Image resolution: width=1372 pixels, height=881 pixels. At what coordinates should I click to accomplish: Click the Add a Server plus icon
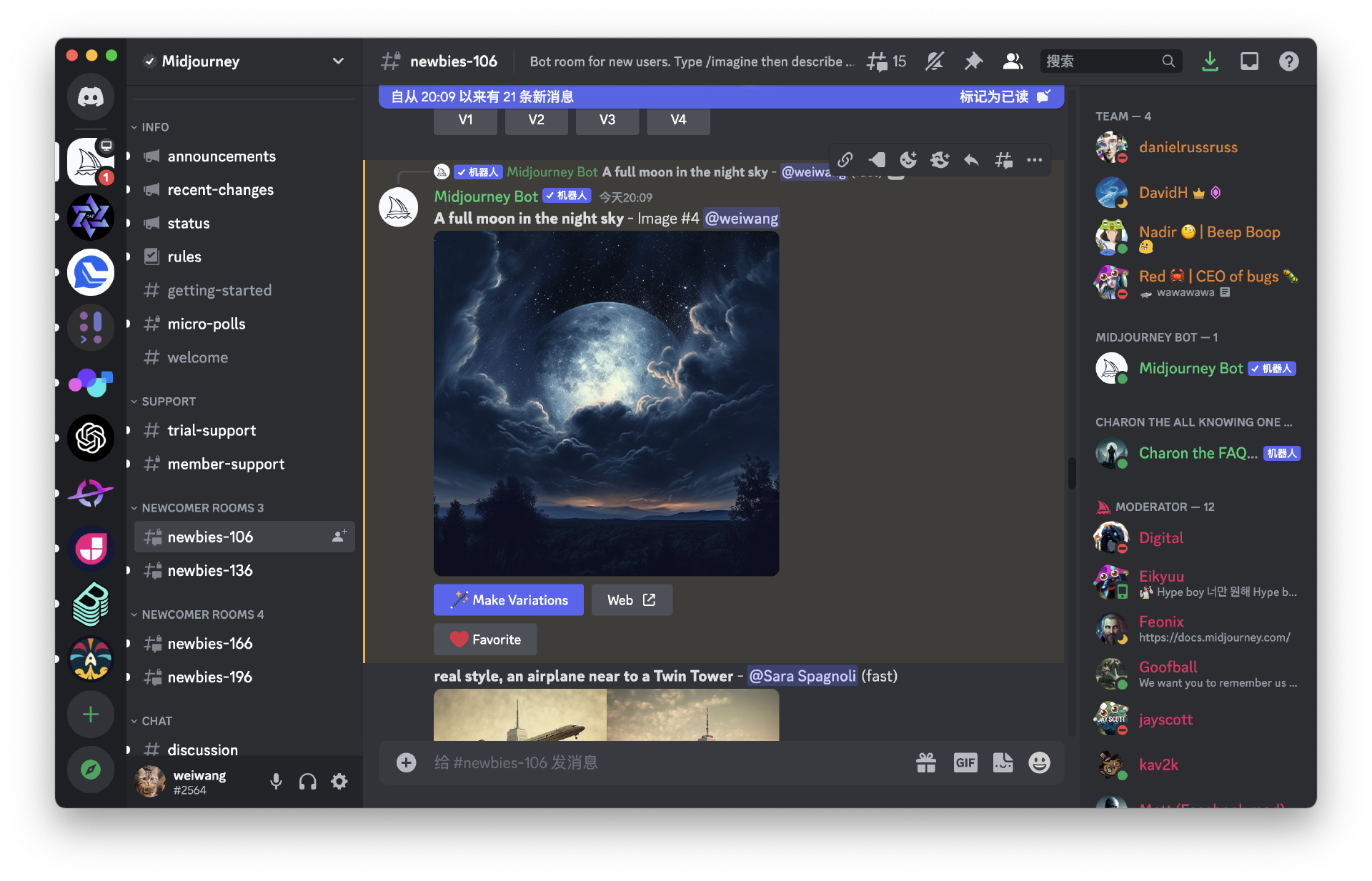pos(91,715)
